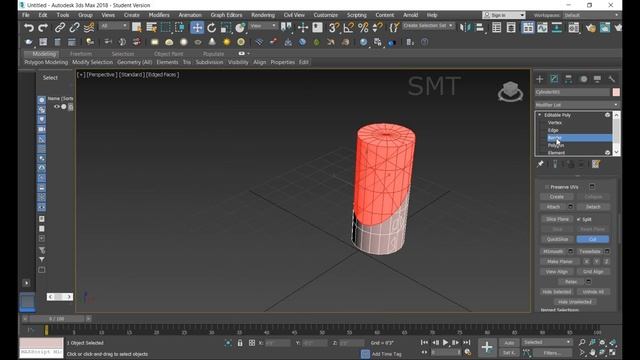Toggle the eye visibility icon in Scene Explorer
The image size is (640, 360).
57,107
